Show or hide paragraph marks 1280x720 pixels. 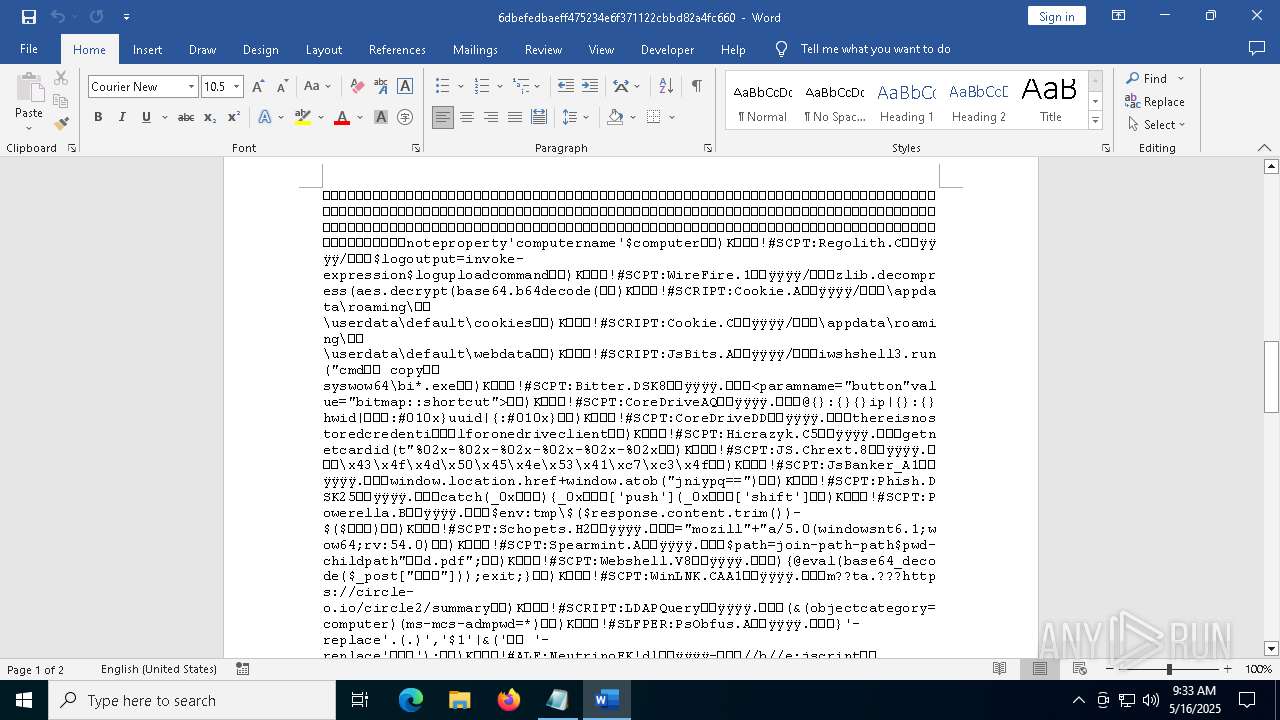pos(696,87)
